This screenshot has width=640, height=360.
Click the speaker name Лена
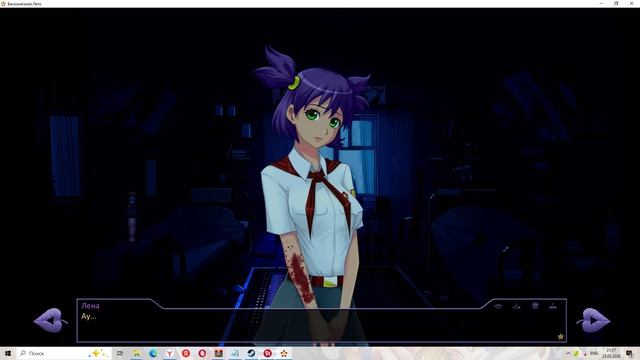[90, 306]
